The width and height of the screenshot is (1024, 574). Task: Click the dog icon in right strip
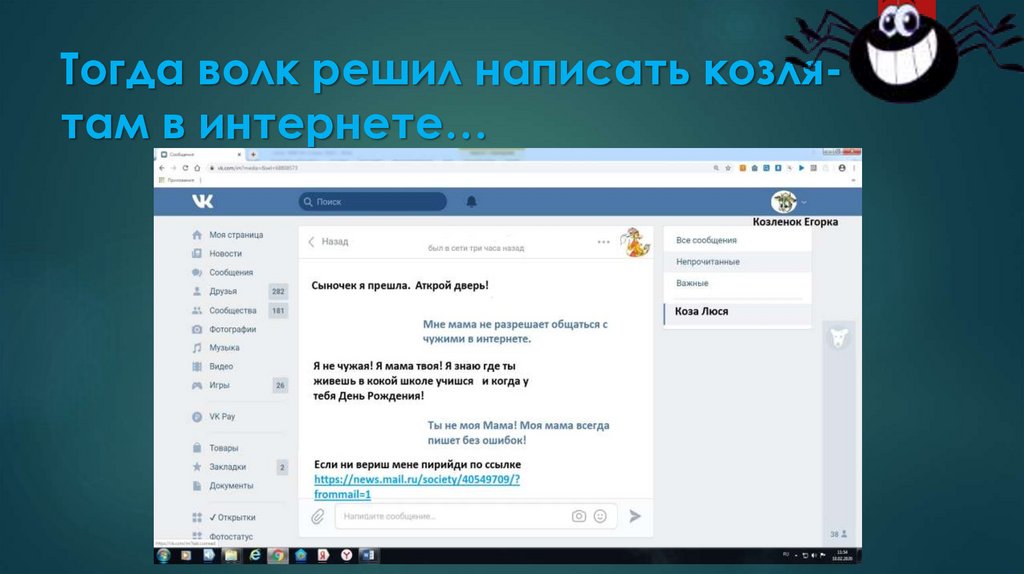[x=839, y=338]
